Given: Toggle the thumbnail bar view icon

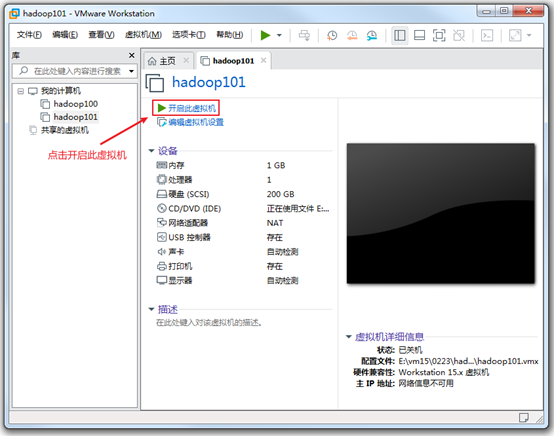Looking at the screenshot, I should pos(419,35).
